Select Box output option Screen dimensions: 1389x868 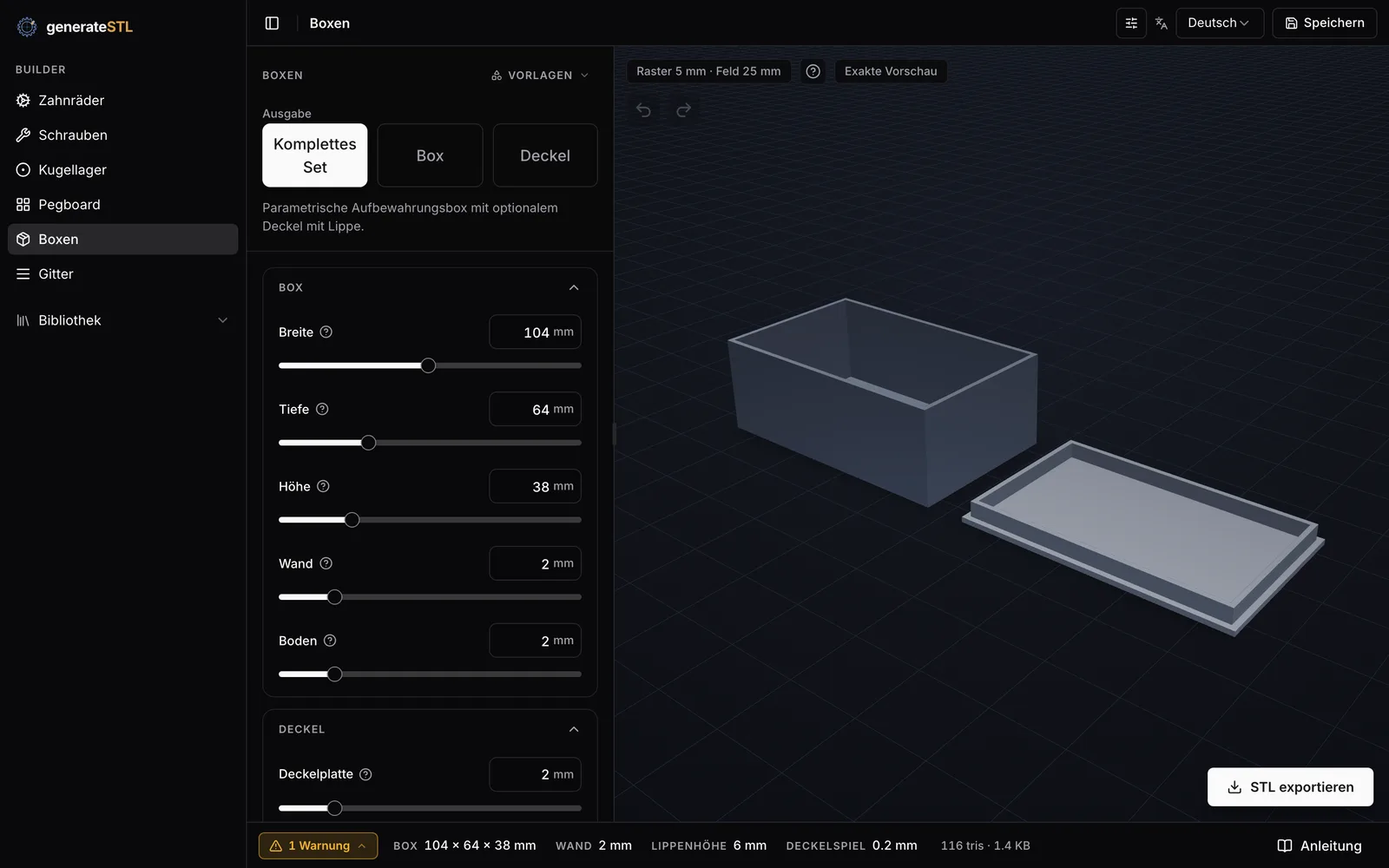tap(430, 155)
